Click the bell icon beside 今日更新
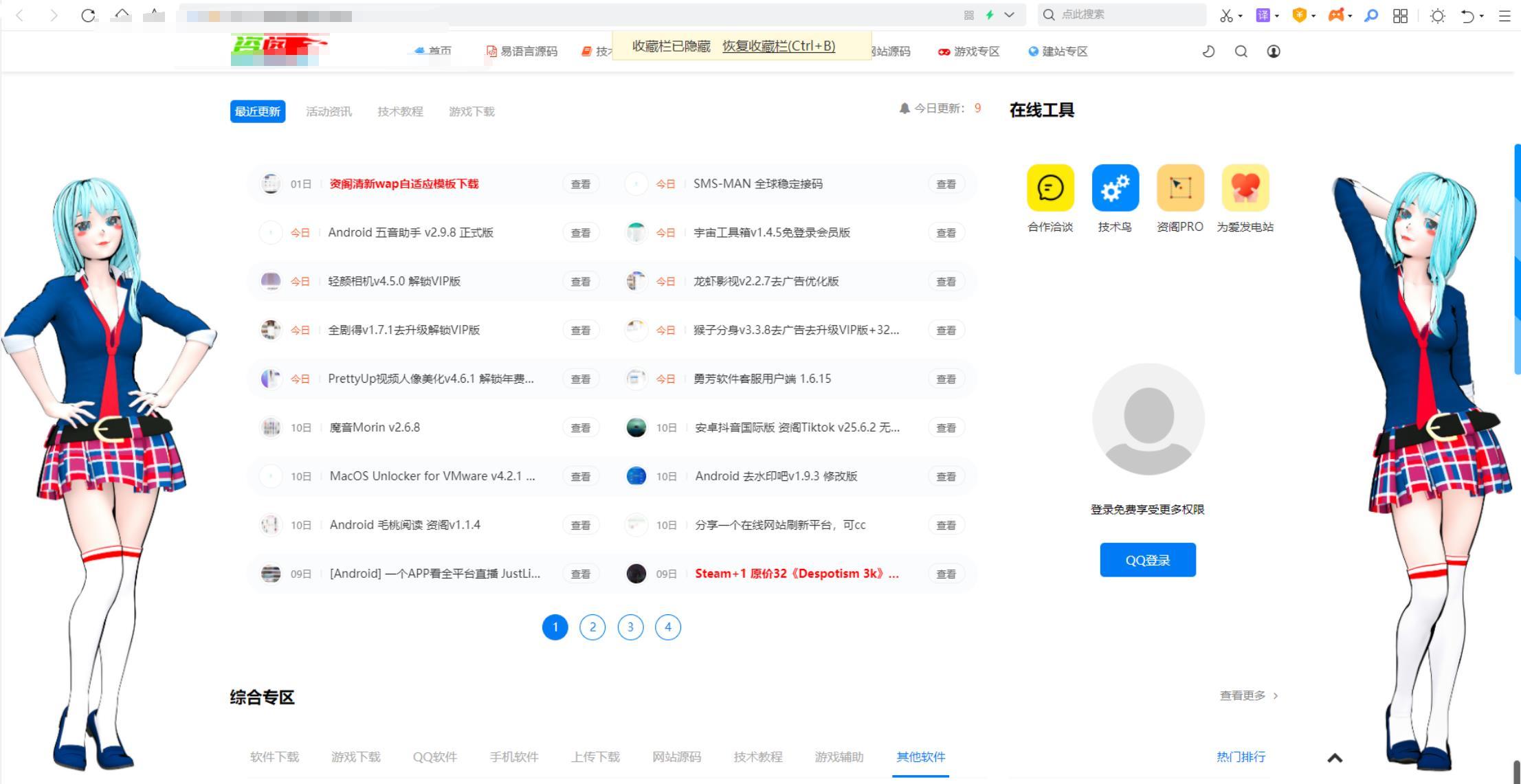Viewport: 1521px width, 784px height. click(x=904, y=109)
